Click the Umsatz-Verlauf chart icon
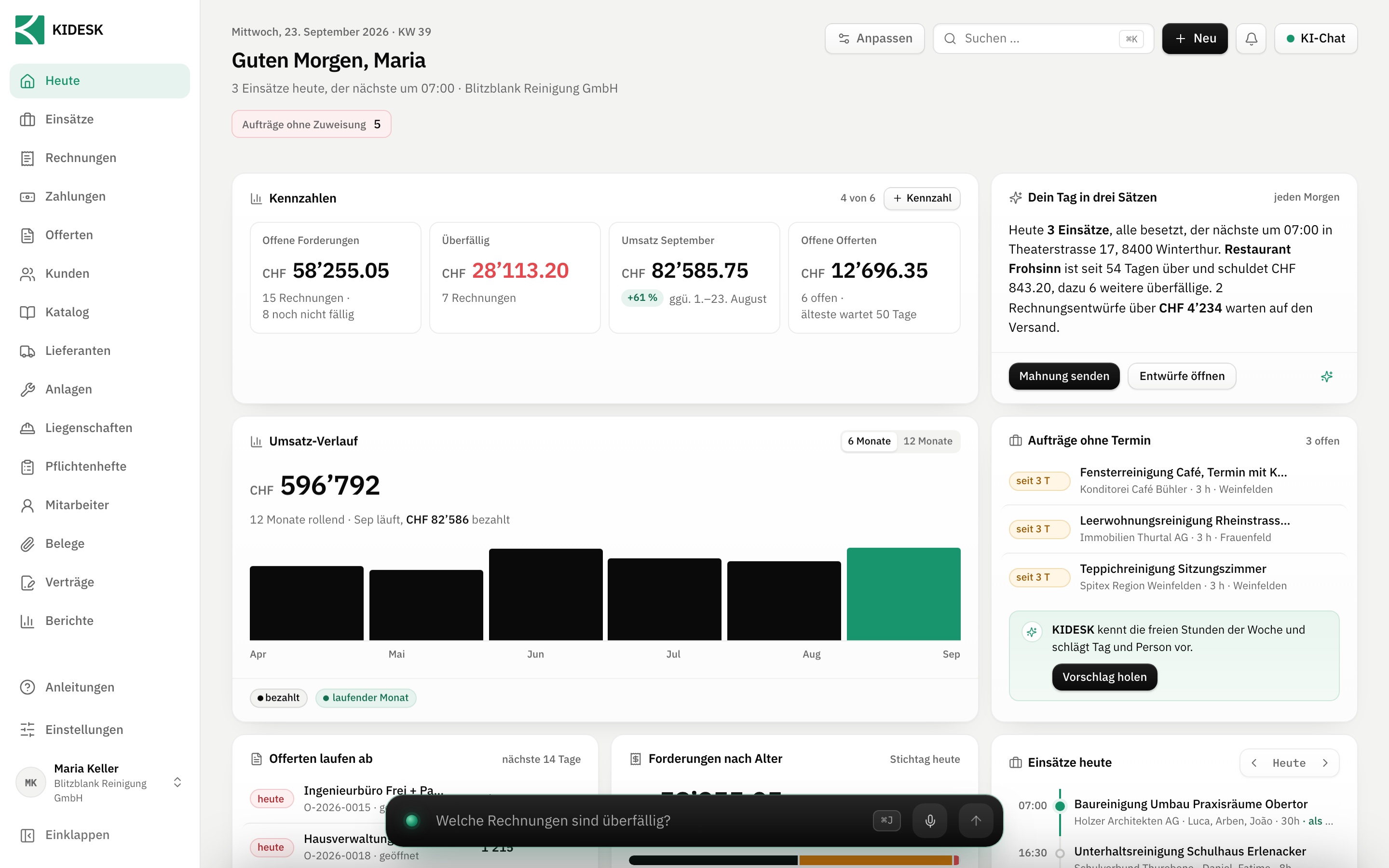Screen dimensions: 1389x868 click(256, 441)
